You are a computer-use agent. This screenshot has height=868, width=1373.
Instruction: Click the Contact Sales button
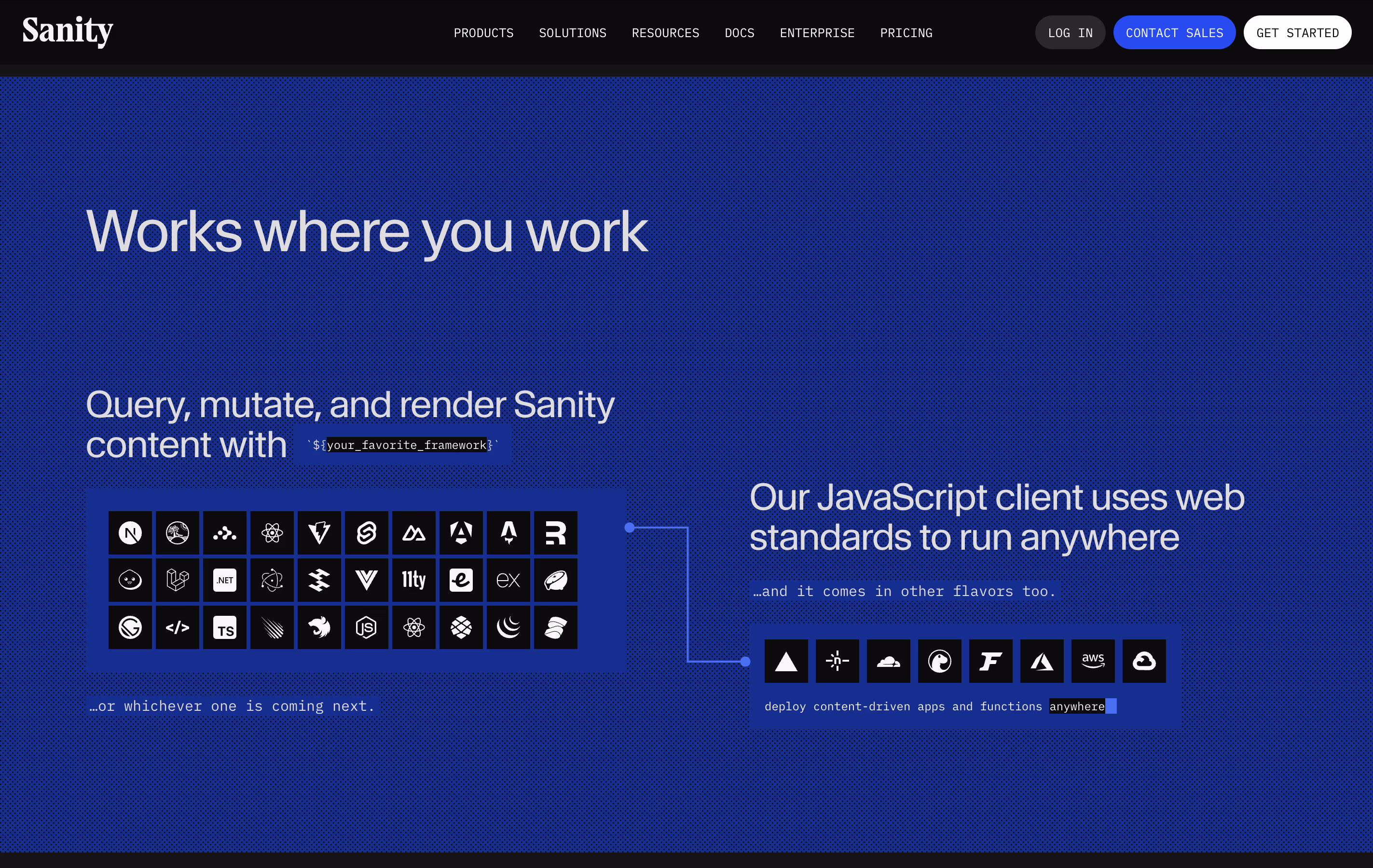click(x=1174, y=33)
